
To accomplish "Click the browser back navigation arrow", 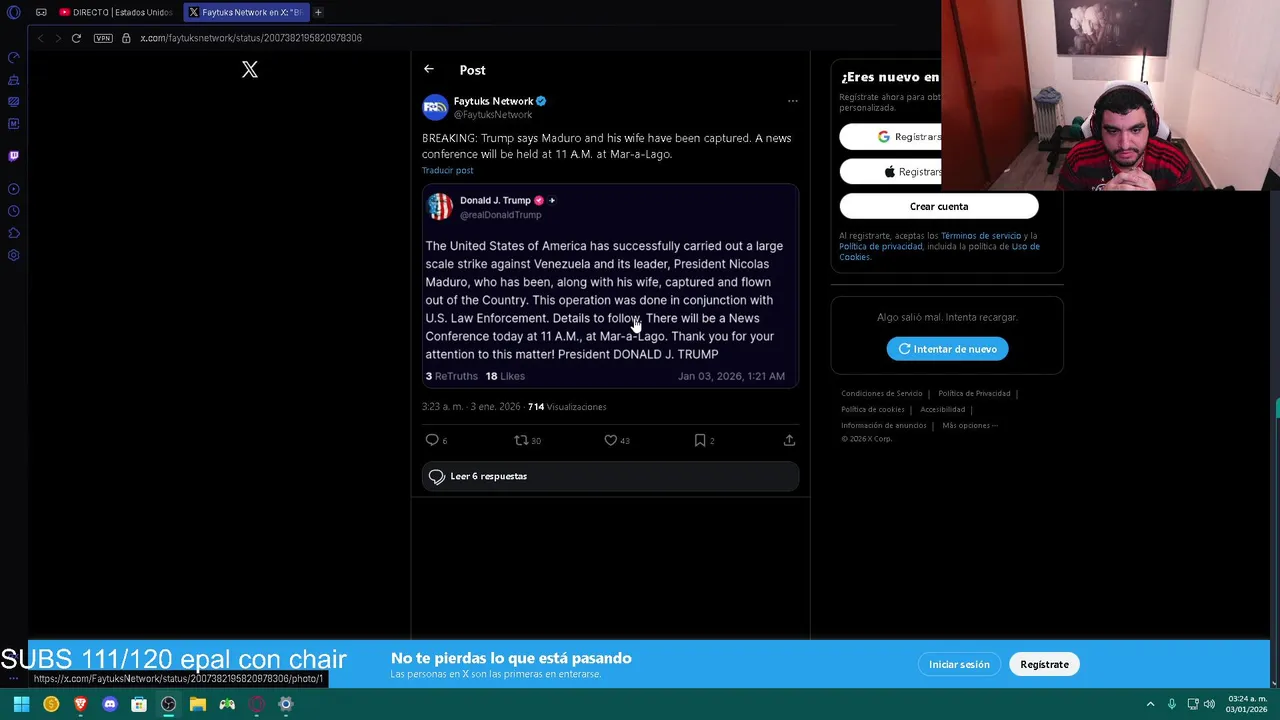I will pos(40,38).
